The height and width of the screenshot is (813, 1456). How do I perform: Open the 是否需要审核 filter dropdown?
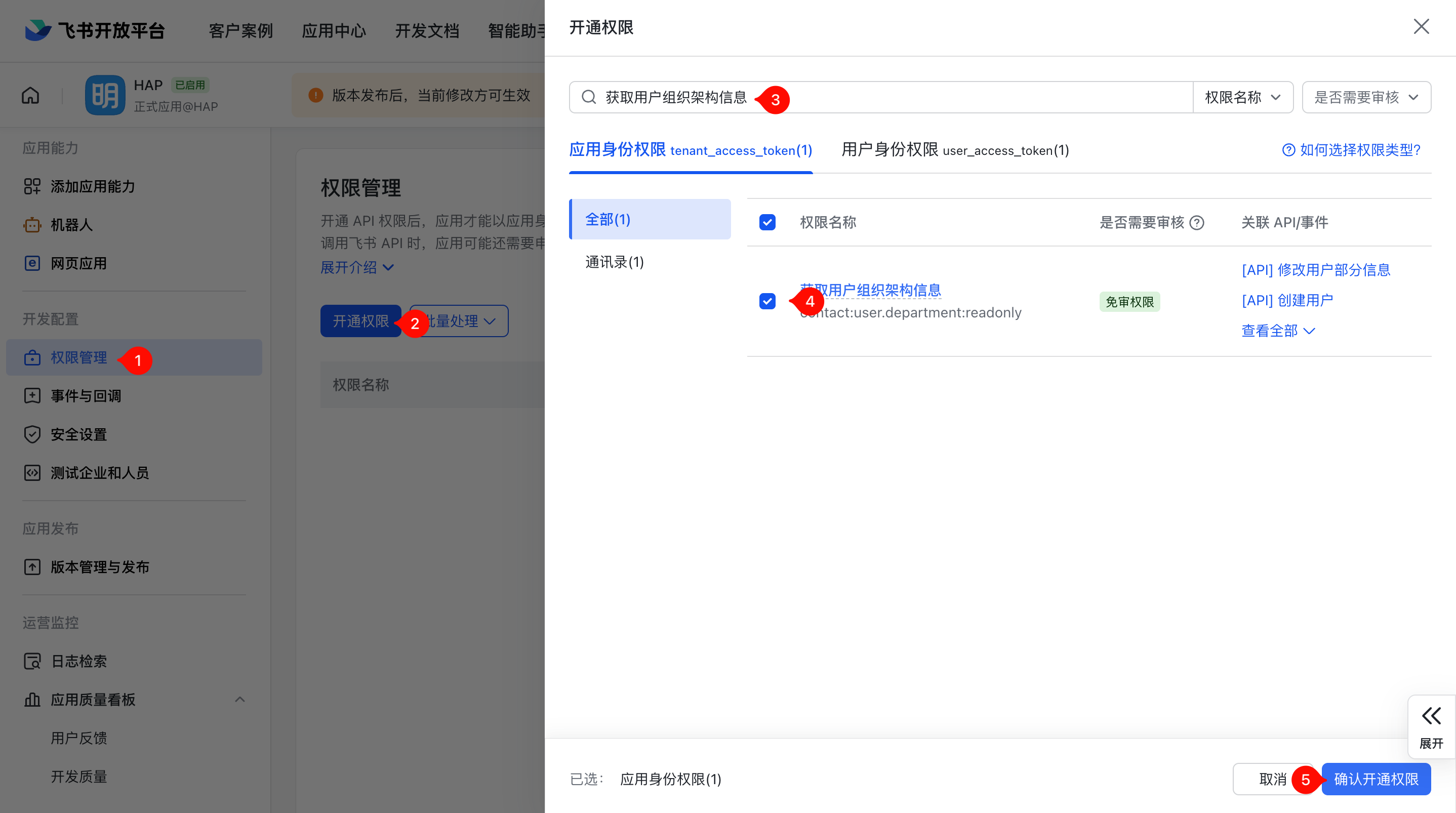pos(1366,97)
